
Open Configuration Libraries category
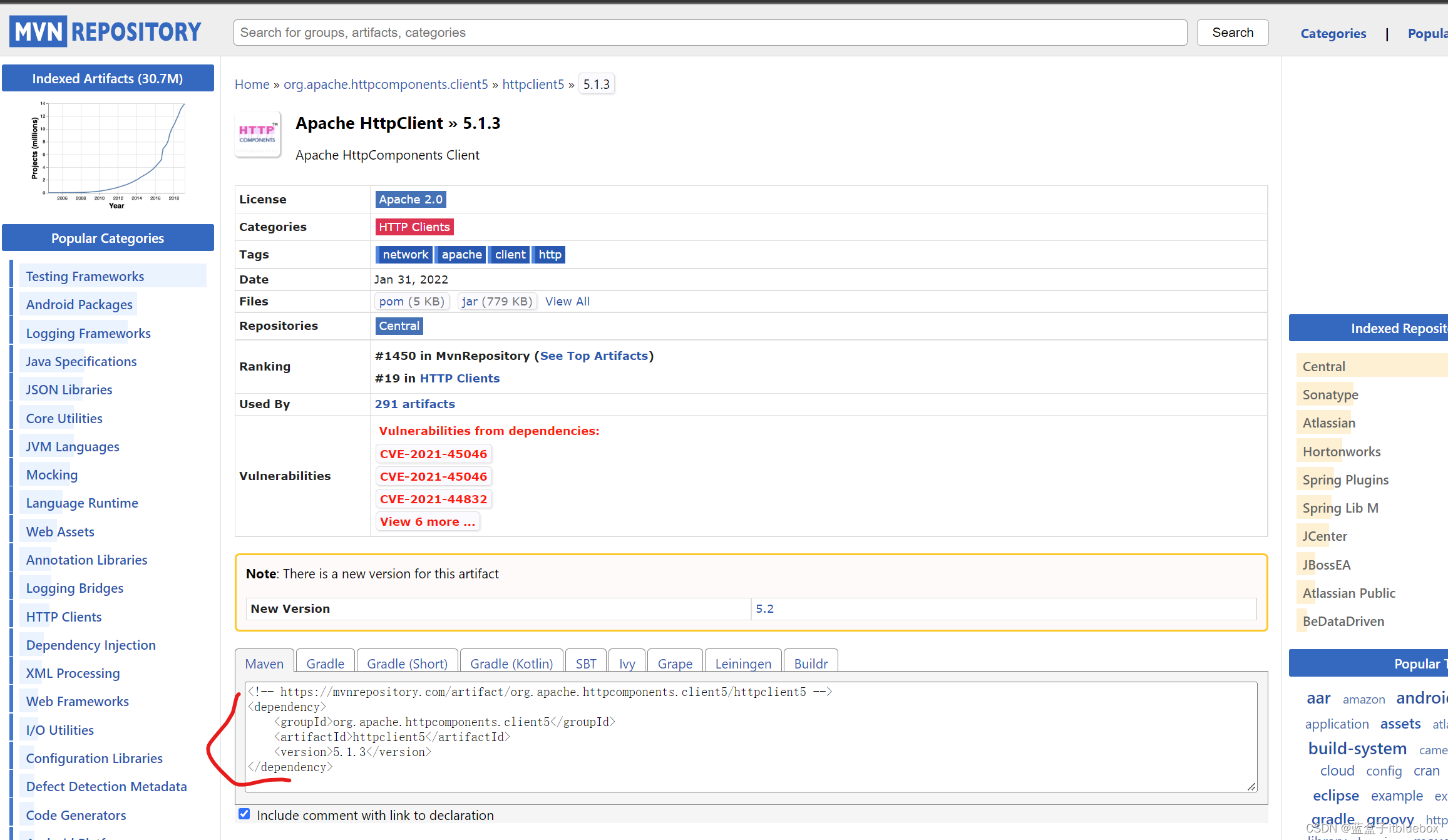[94, 758]
